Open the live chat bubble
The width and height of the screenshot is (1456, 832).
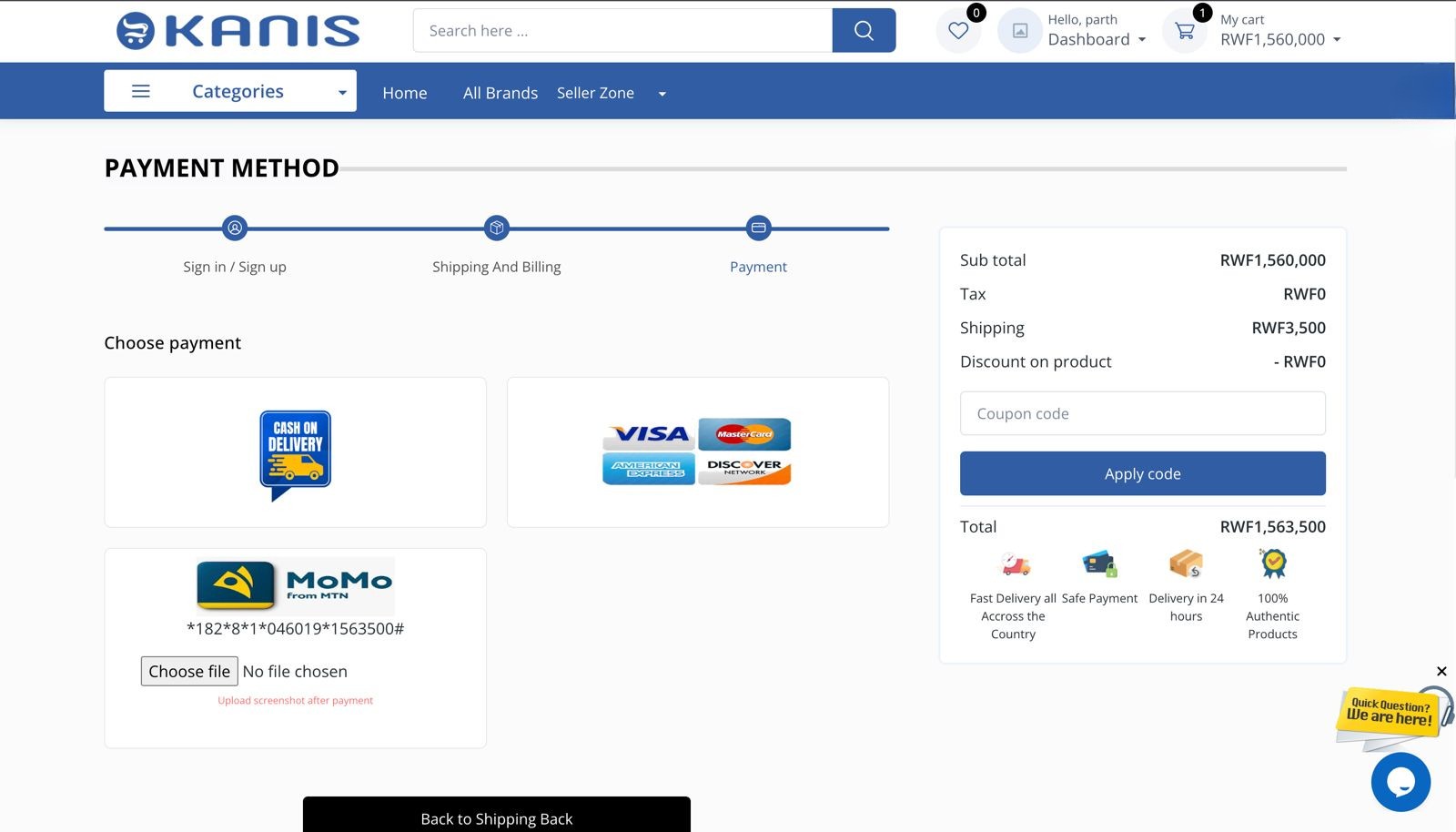pyautogui.click(x=1400, y=782)
